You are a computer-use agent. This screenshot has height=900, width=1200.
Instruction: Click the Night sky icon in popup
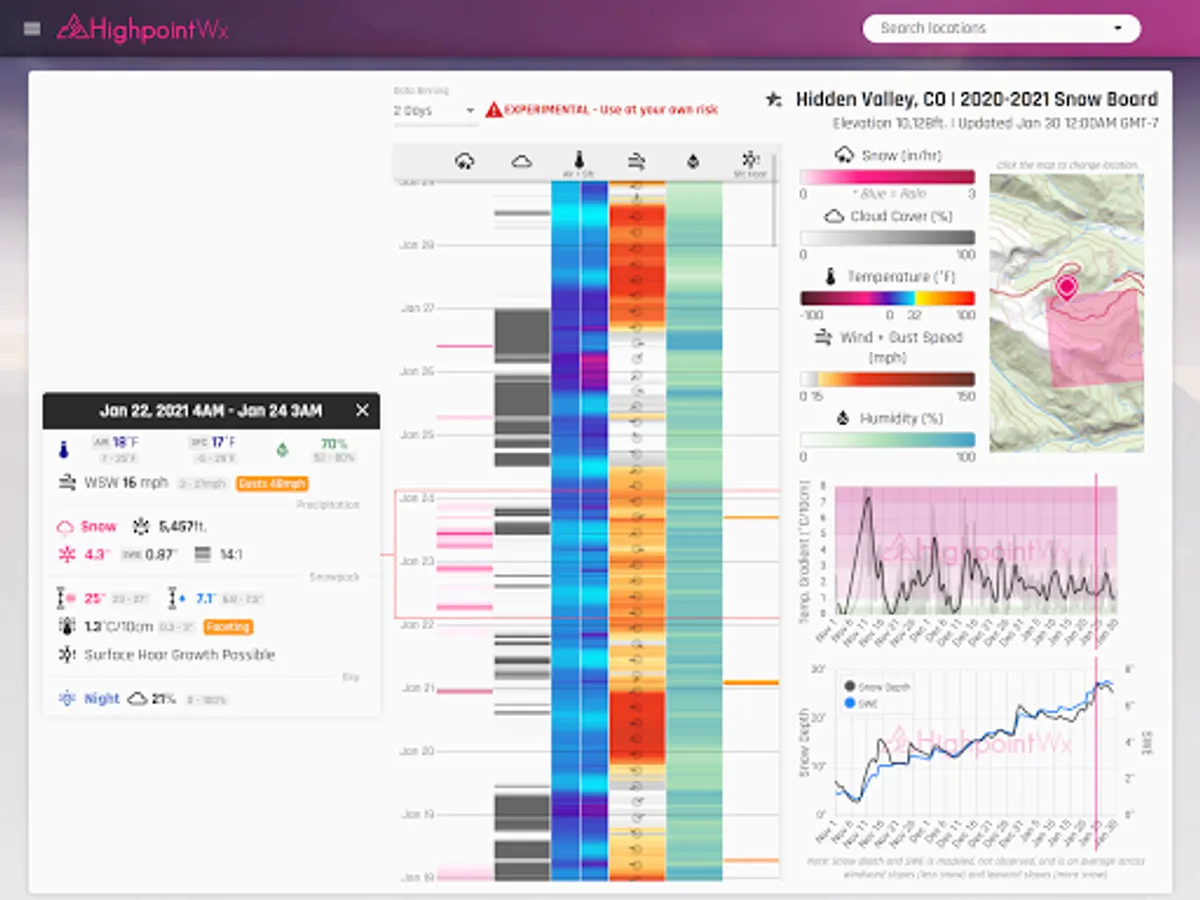67,699
